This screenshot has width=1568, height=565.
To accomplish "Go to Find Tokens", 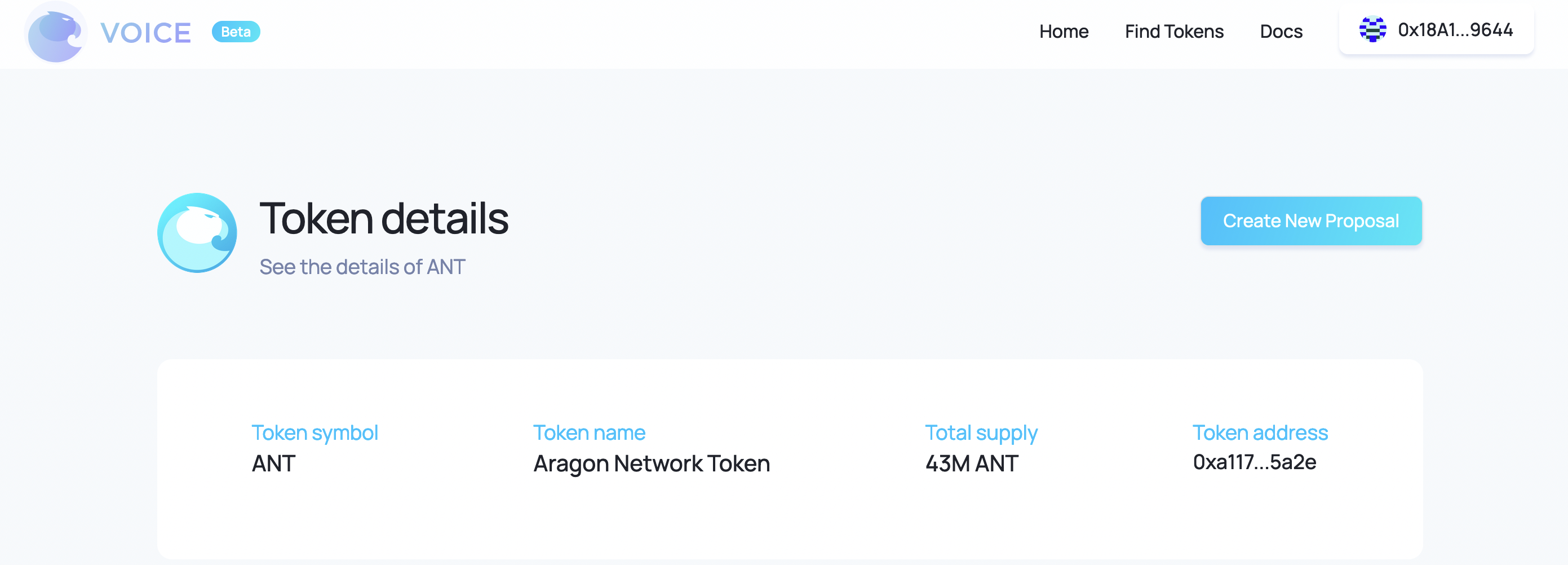I will point(1173,32).
